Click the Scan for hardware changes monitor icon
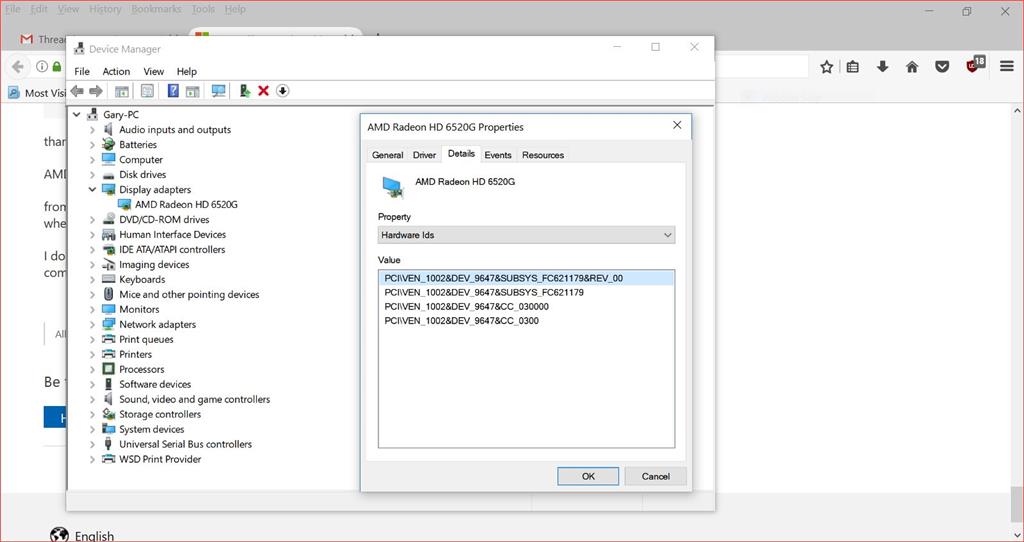The image size is (1024, 542). 219,91
